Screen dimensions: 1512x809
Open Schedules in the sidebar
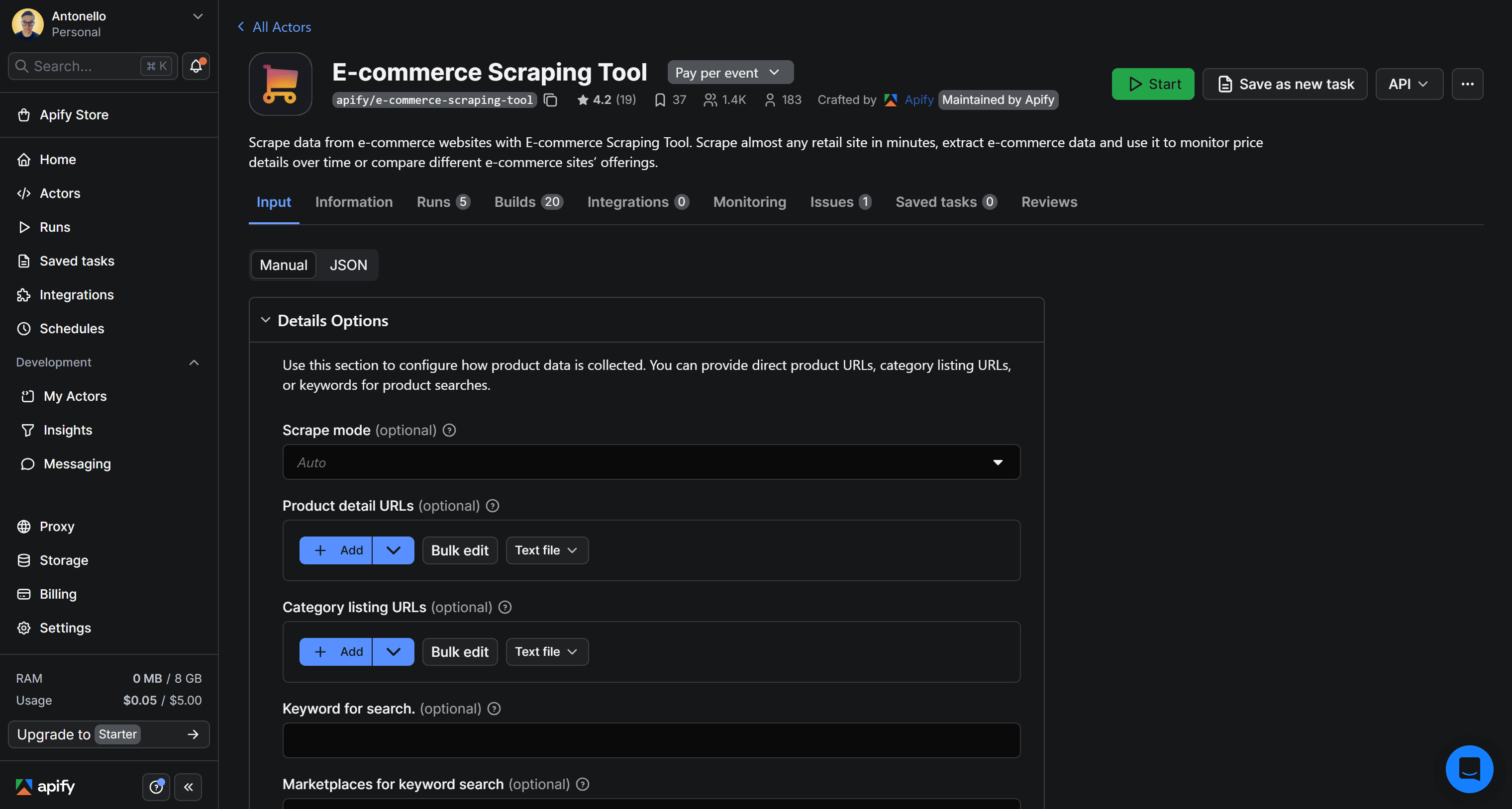(x=72, y=329)
